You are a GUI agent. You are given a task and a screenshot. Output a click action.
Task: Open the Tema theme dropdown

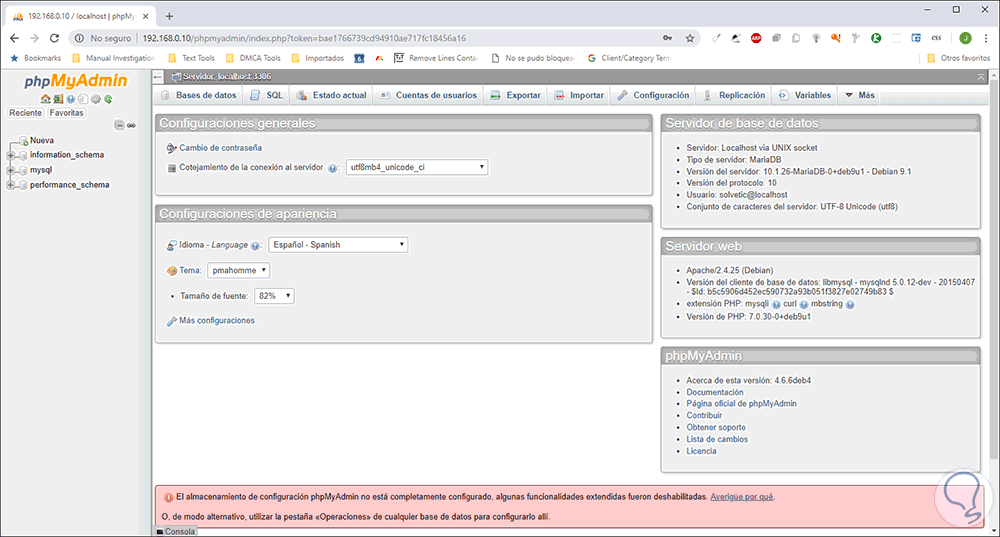(239, 270)
